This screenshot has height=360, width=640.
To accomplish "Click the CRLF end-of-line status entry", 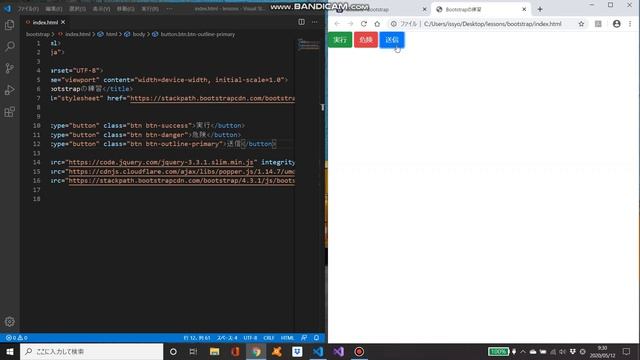I will (x=269, y=338).
